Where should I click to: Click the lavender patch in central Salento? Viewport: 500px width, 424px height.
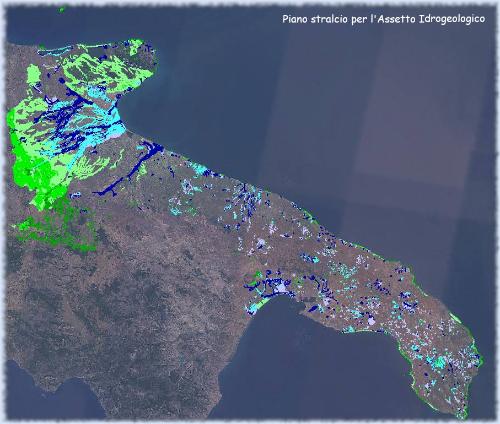[x=371, y=322]
